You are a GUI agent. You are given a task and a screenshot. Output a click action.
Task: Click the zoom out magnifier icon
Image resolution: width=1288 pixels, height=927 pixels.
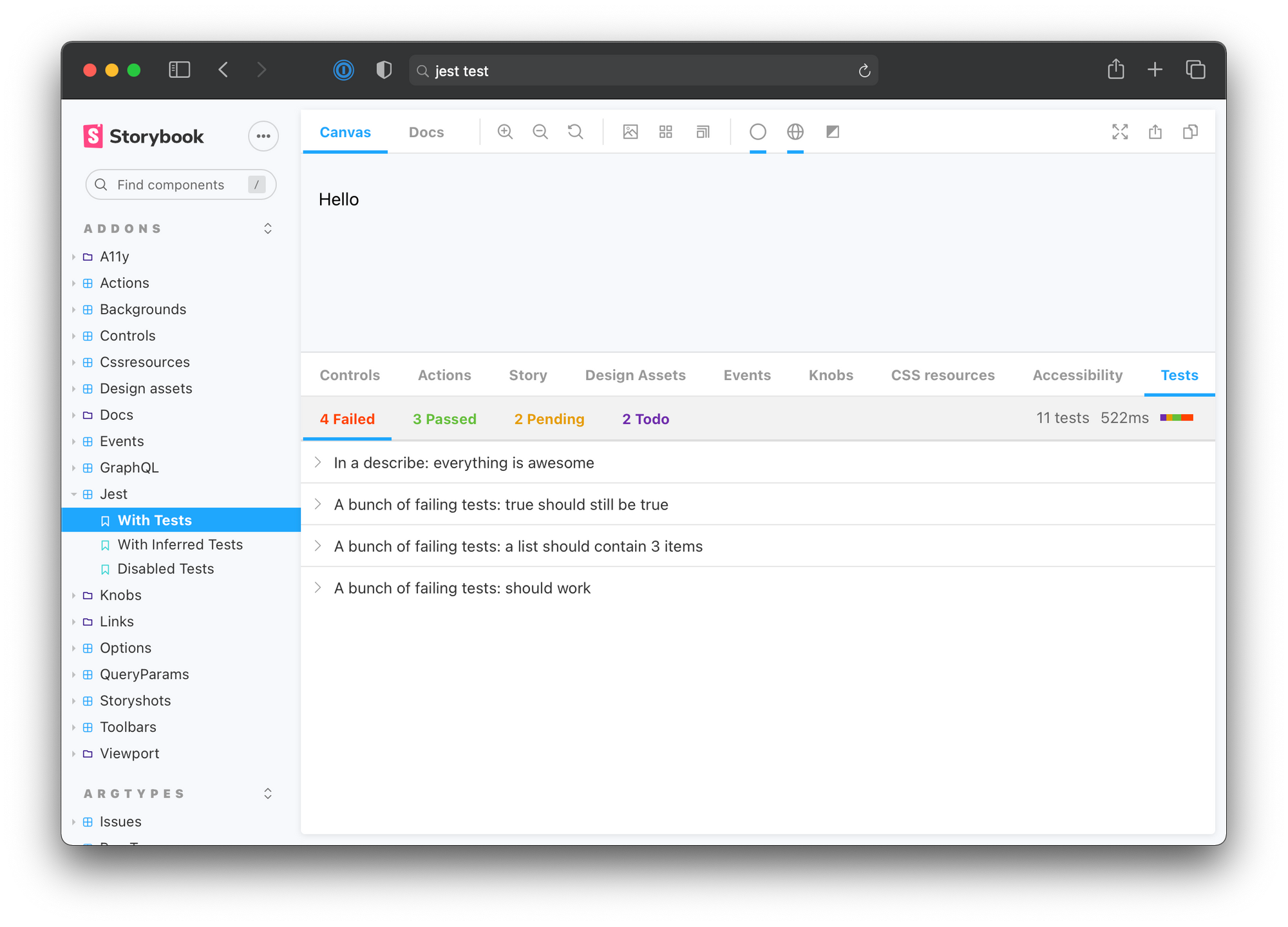tap(540, 132)
